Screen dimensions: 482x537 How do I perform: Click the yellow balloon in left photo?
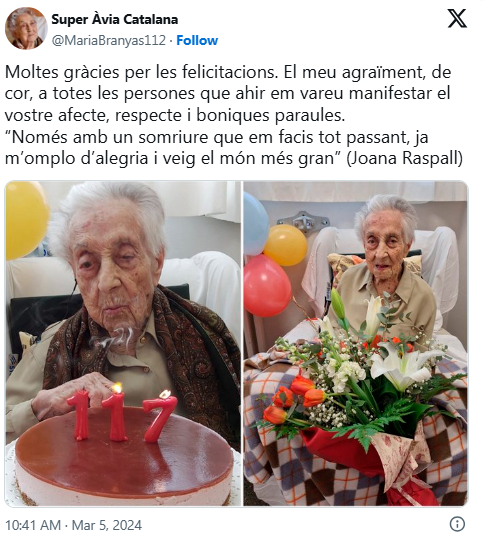pos(27,219)
